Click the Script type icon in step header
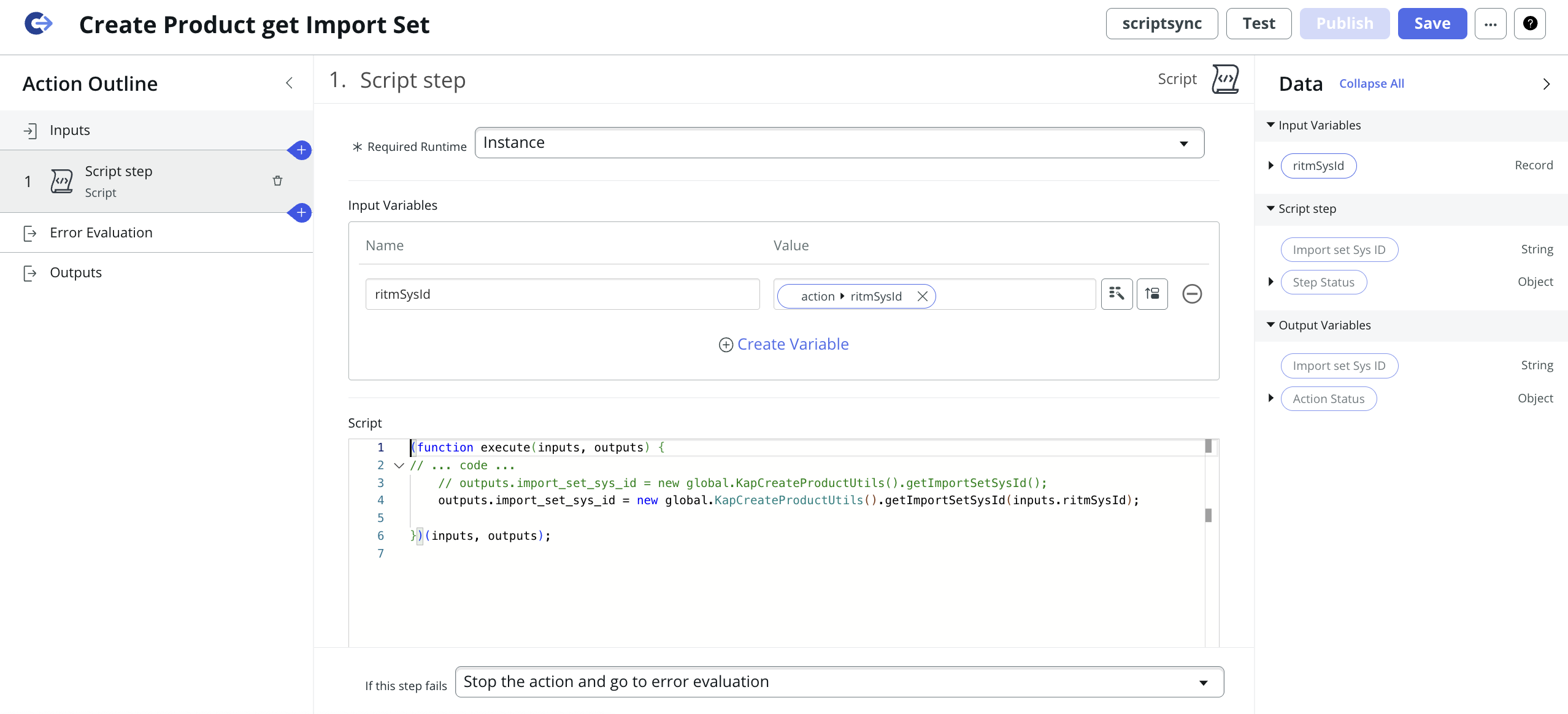Screen dimensions: 1568x714 (x=1225, y=79)
